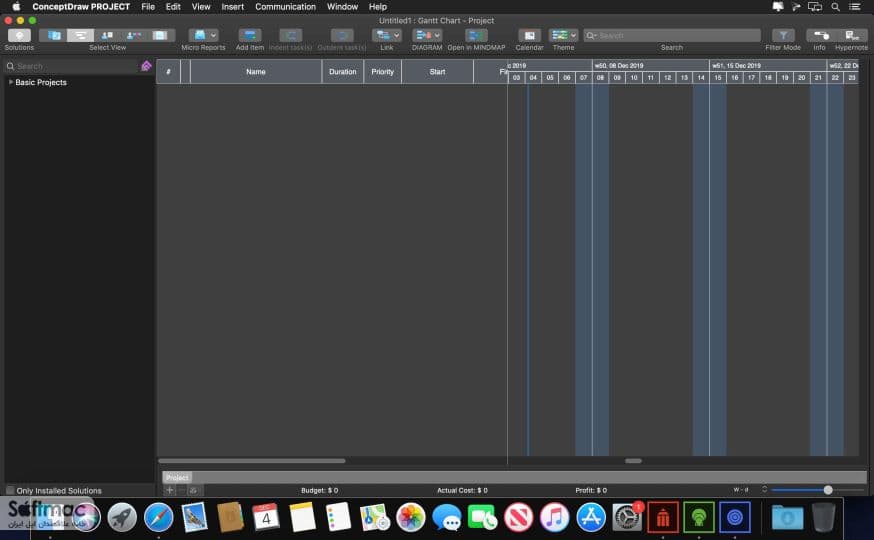Click the DIAGRAM toolbar icon

click(x=423, y=35)
